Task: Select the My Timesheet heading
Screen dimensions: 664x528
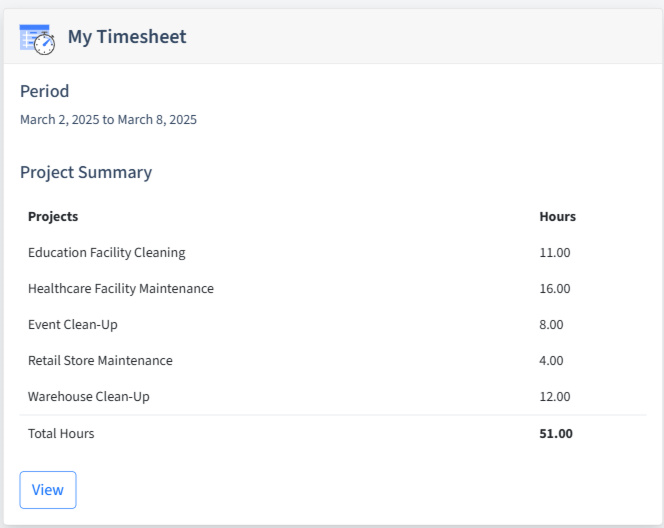Action: click(127, 37)
